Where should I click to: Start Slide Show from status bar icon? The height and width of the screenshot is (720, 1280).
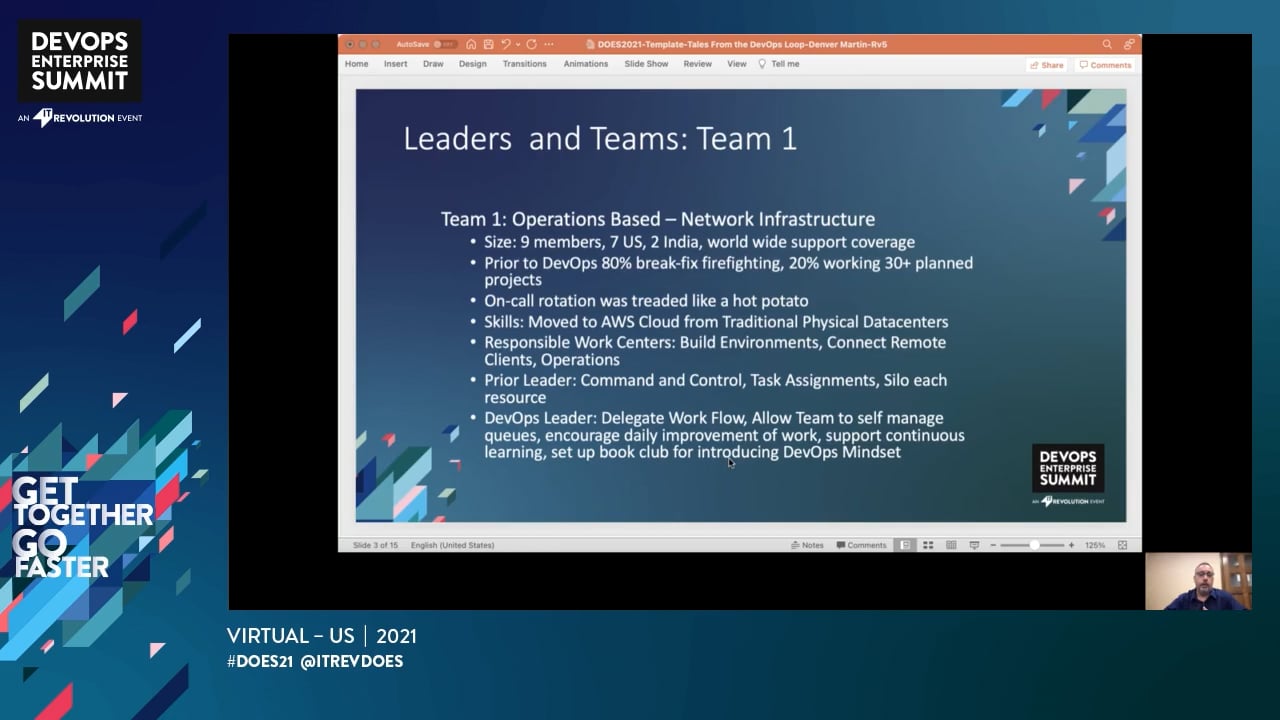pyautogui.click(x=974, y=545)
